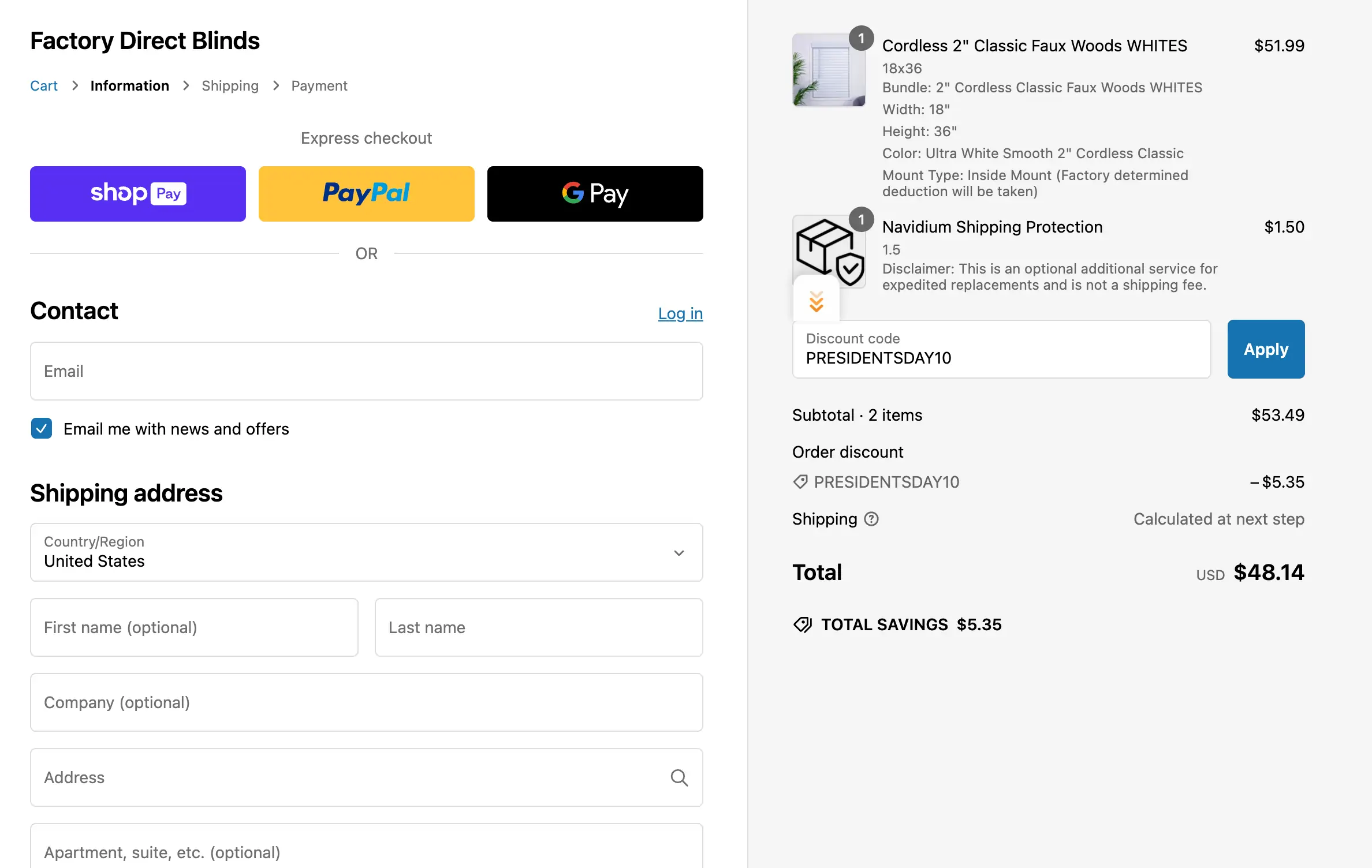1372x868 pixels.
Task: Go back to Cart breadcrumb
Action: [x=44, y=85]
